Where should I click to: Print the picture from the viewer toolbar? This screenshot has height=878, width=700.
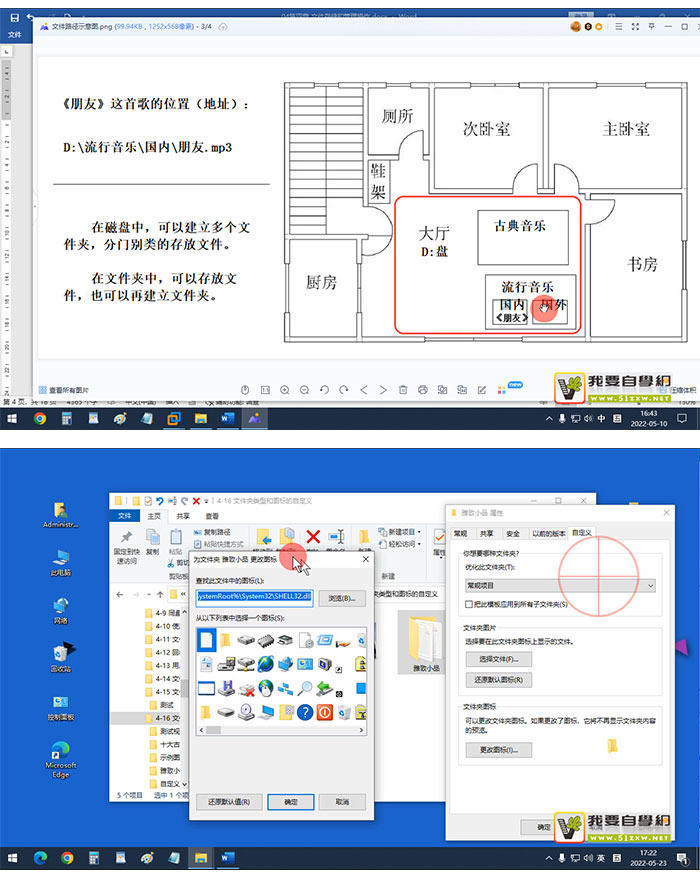(423, 390)
